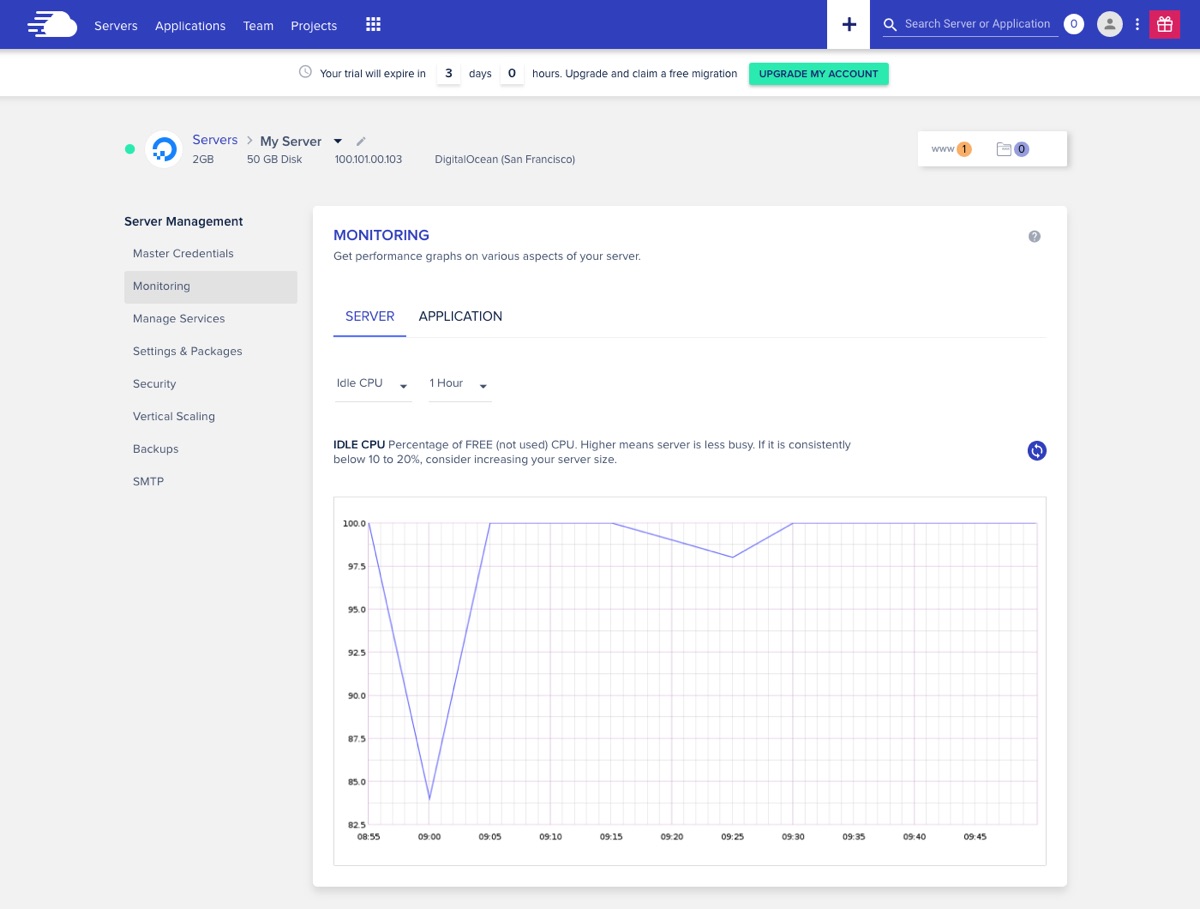This screenshot has width=1200, height=909.
Task: Switch to the SERVER tab
Action: pos(370,316)
